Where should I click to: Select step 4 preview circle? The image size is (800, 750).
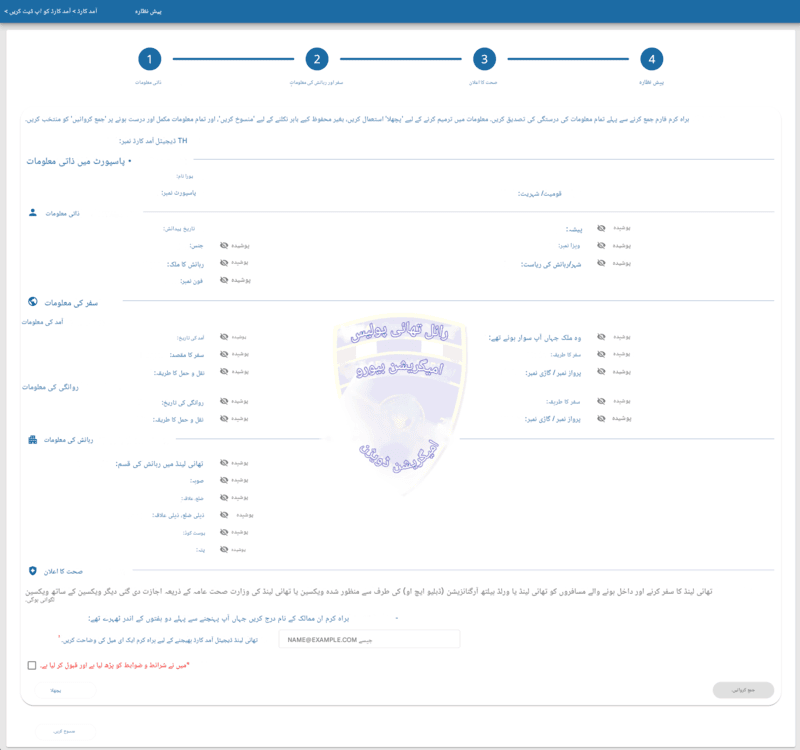point(652,59)
